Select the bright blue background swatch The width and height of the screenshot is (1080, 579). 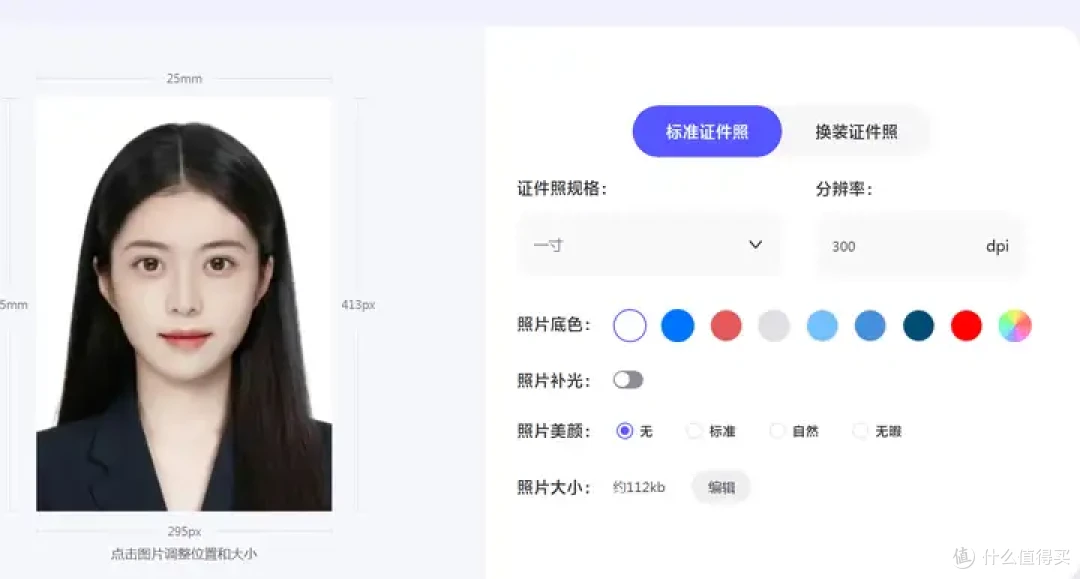pos(678,326)
